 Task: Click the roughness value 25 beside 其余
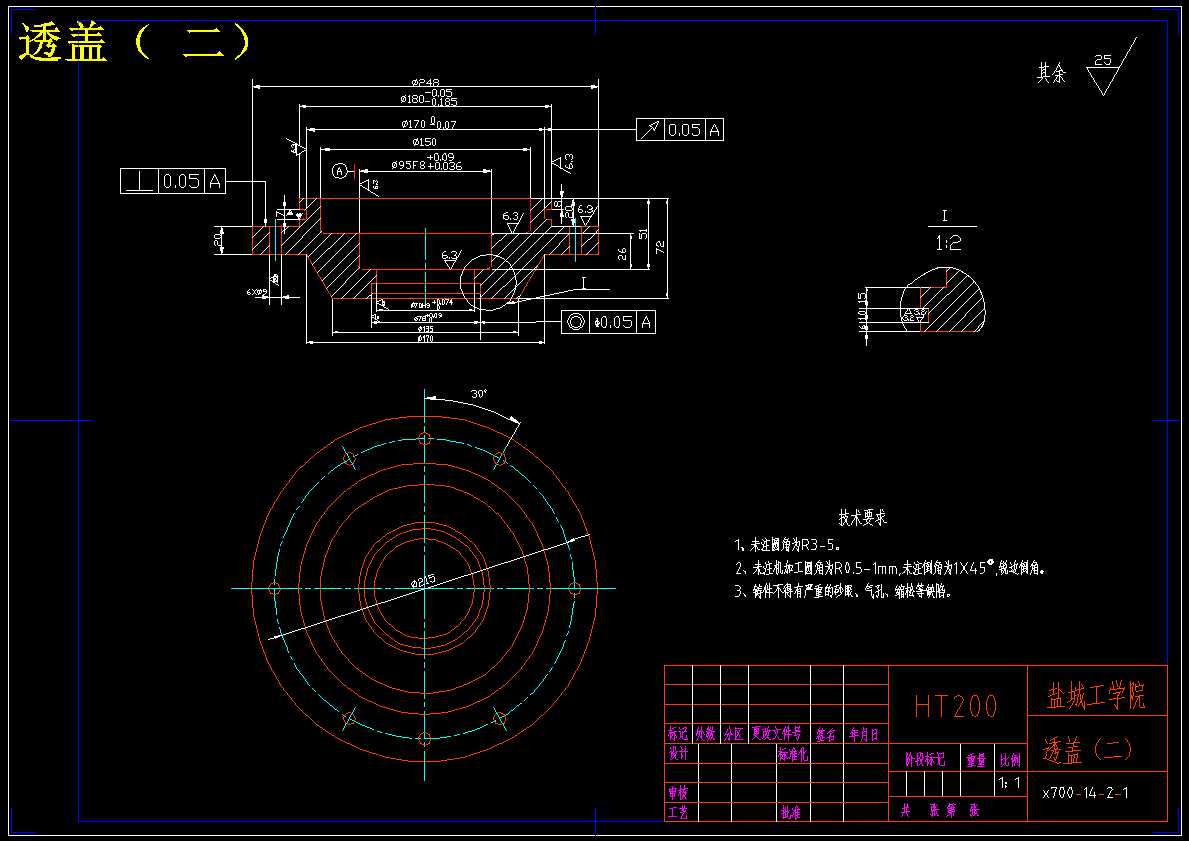click(1103, 60)
